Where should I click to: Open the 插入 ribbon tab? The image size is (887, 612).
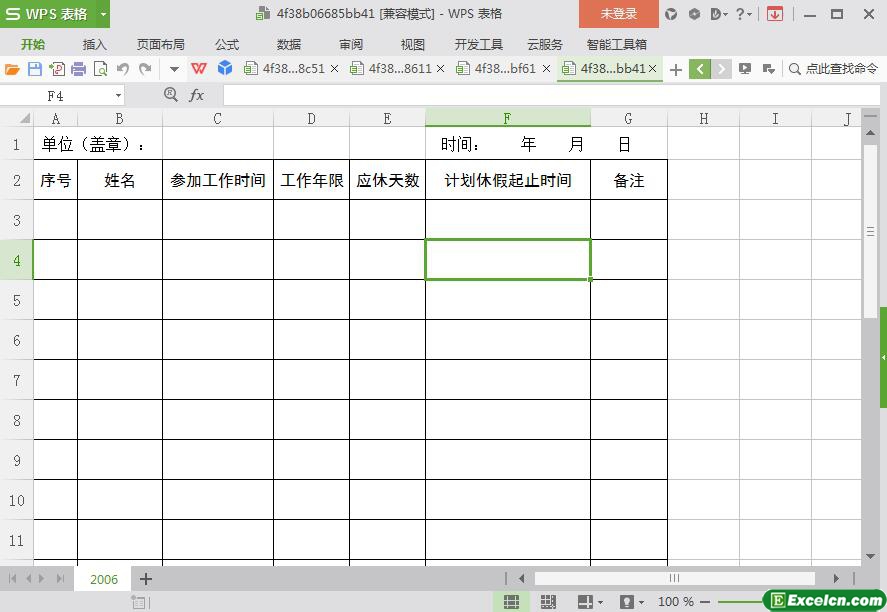95,44
